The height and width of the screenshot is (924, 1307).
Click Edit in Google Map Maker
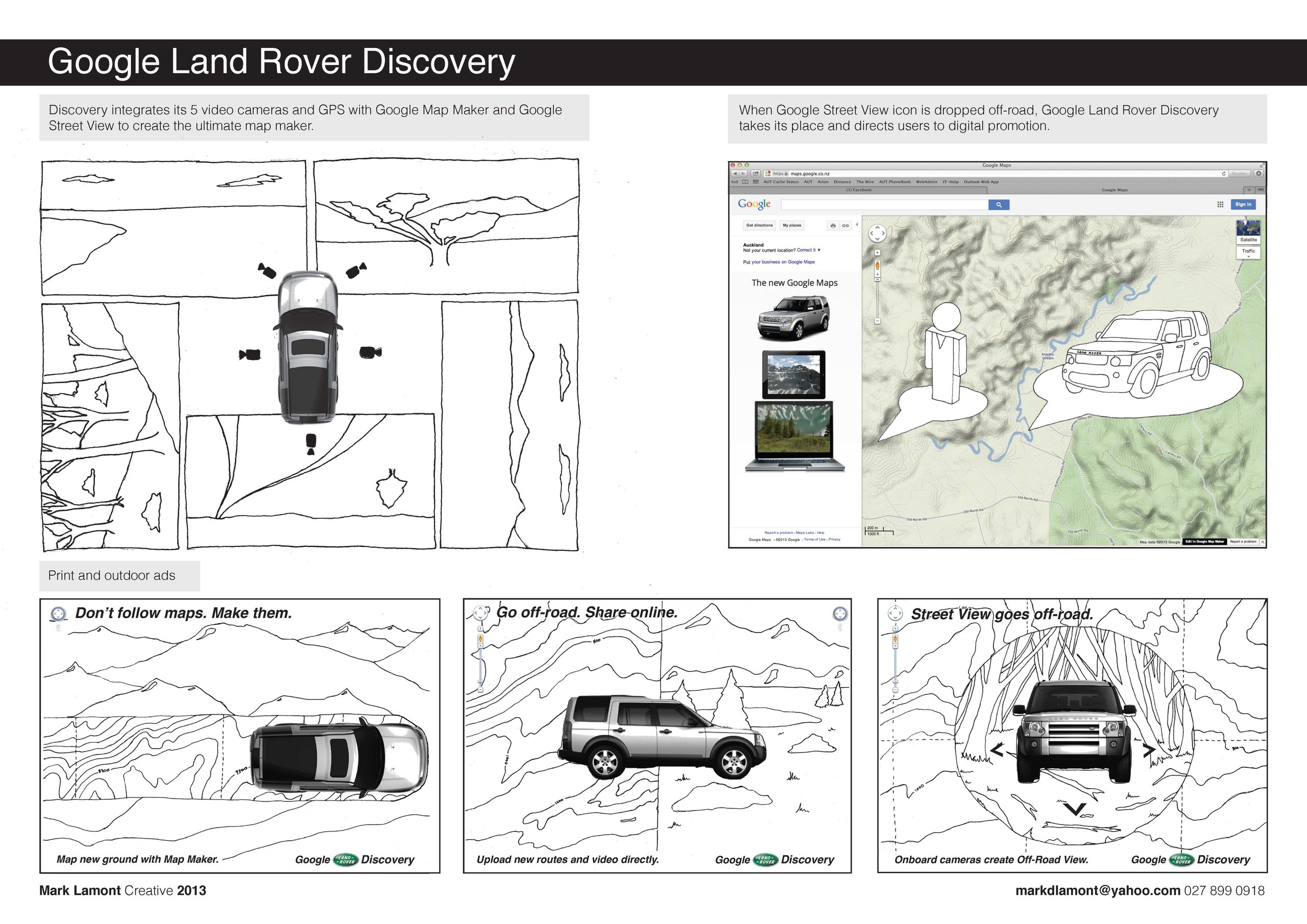pyautogui.click(x=1204, y=542)
